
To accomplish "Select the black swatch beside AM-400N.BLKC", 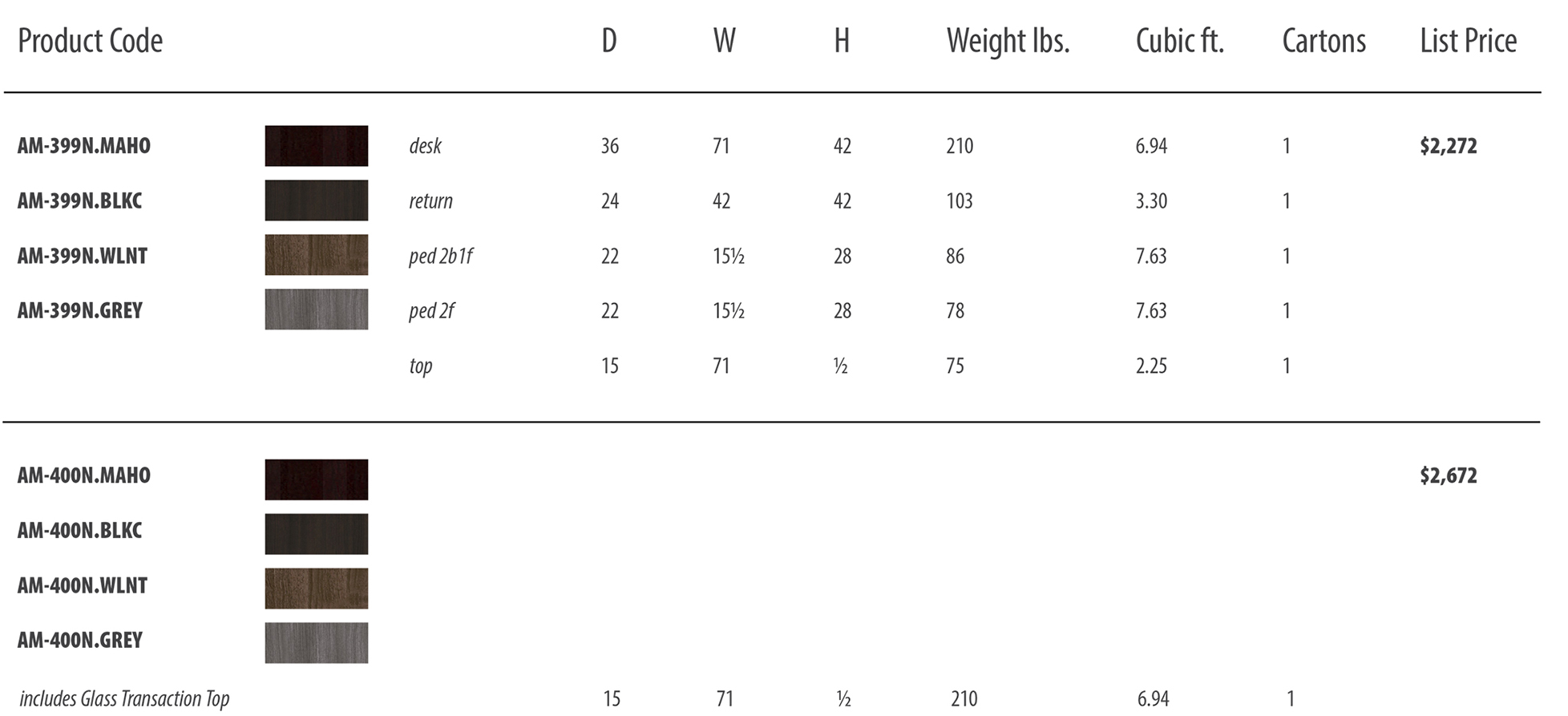I will coord(317,534).
